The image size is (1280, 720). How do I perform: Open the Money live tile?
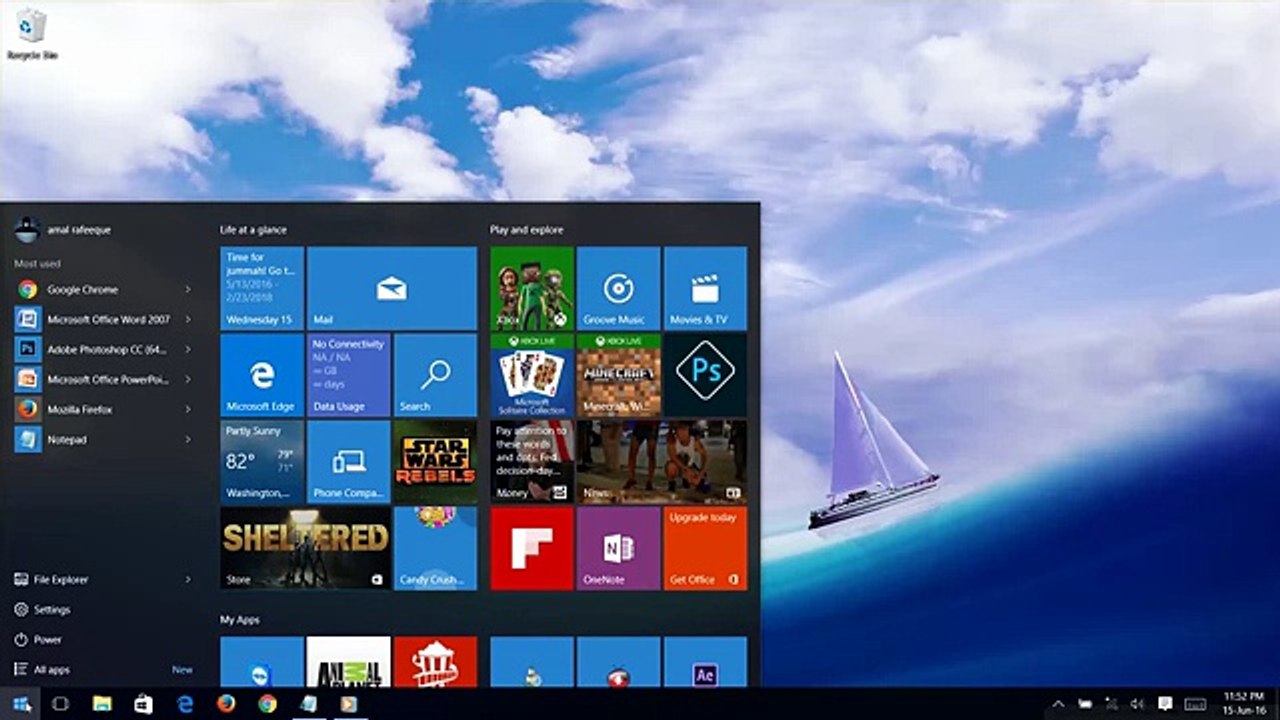click(x=532, y=462)
